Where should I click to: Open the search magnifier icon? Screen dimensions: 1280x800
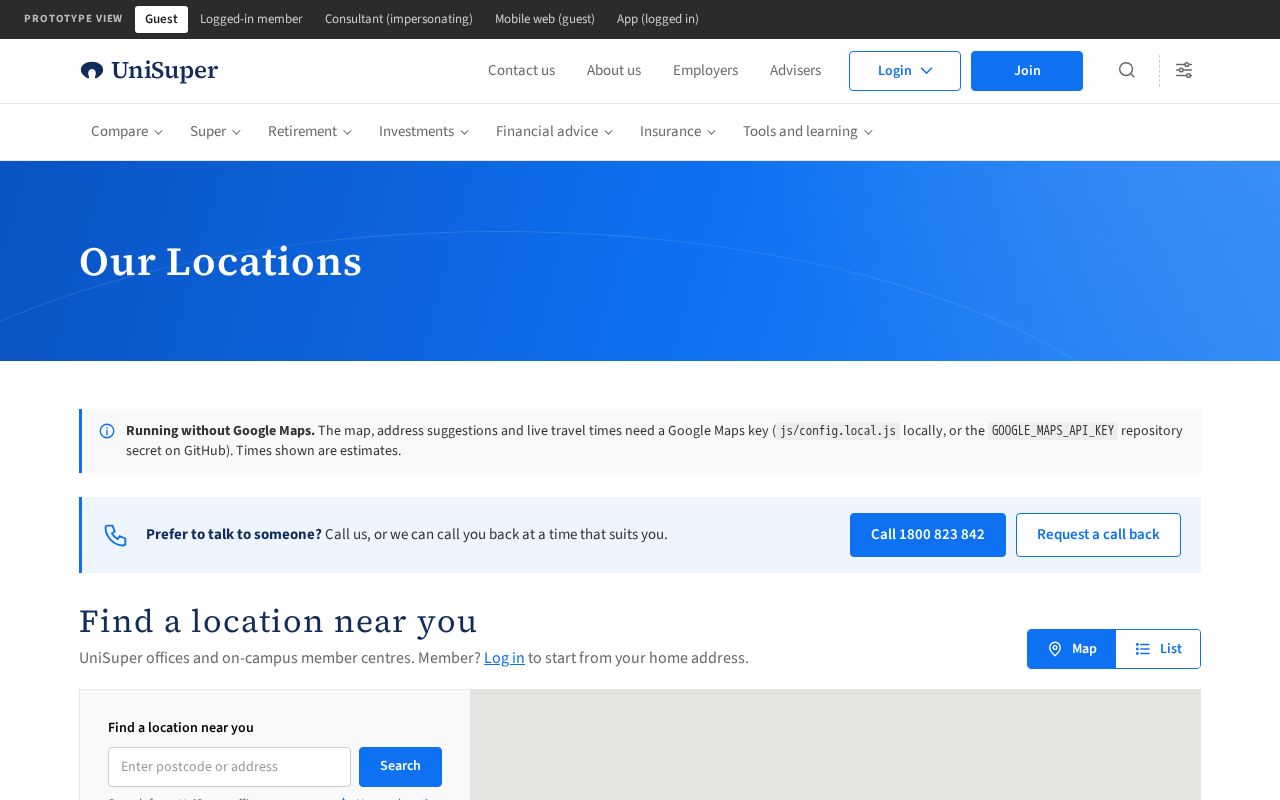point(1127,70)
